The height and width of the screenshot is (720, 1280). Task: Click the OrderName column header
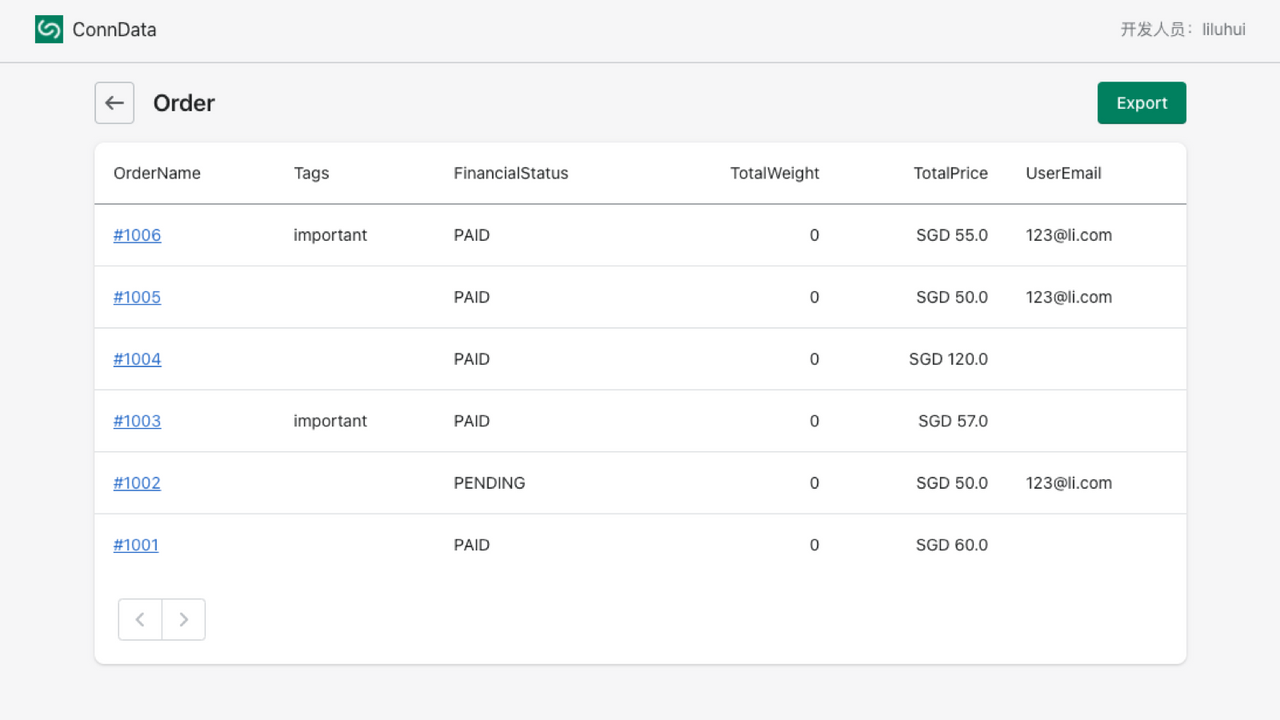[x=157, y=173]
